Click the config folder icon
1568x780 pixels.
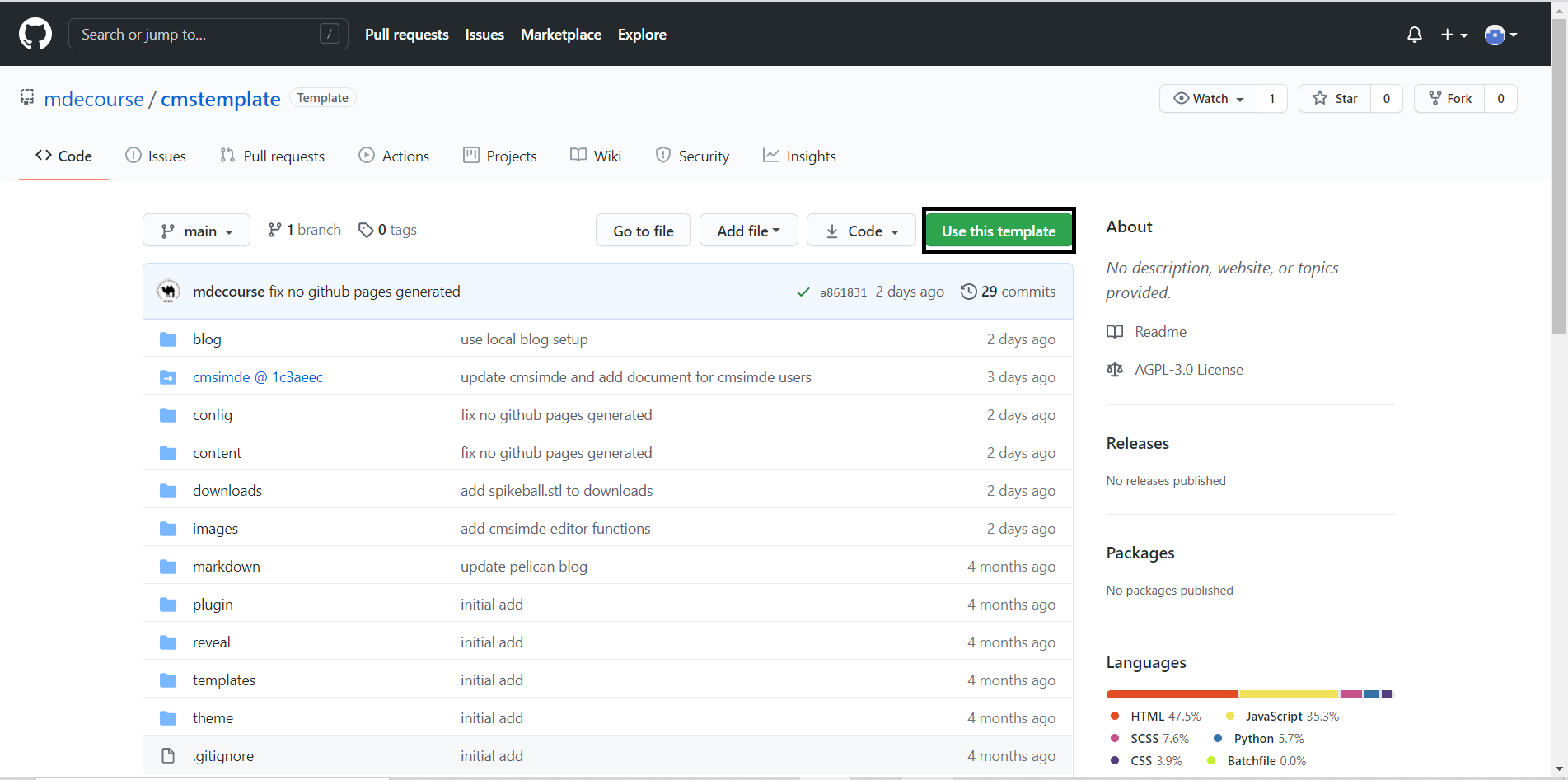[x=168, y=415]
